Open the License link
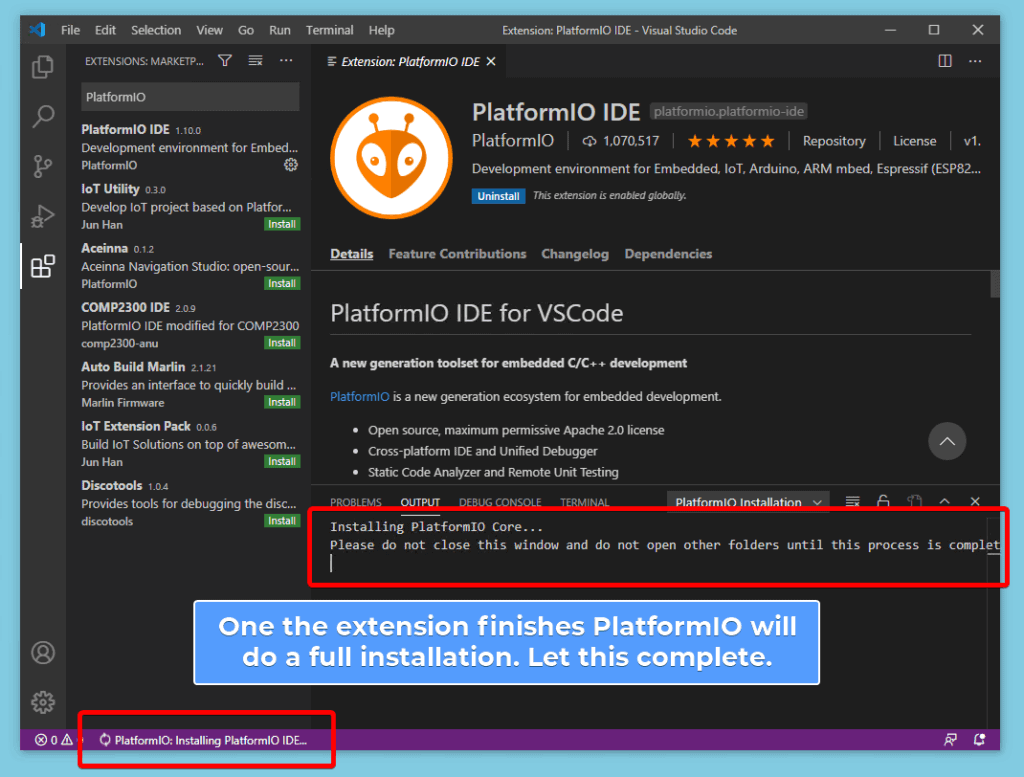The image size is (1024, 777). pyautogui.click(x=914, y=141)
